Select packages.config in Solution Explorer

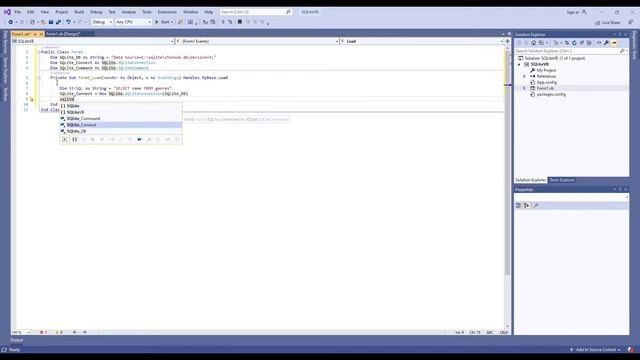(x=551, y=94)
